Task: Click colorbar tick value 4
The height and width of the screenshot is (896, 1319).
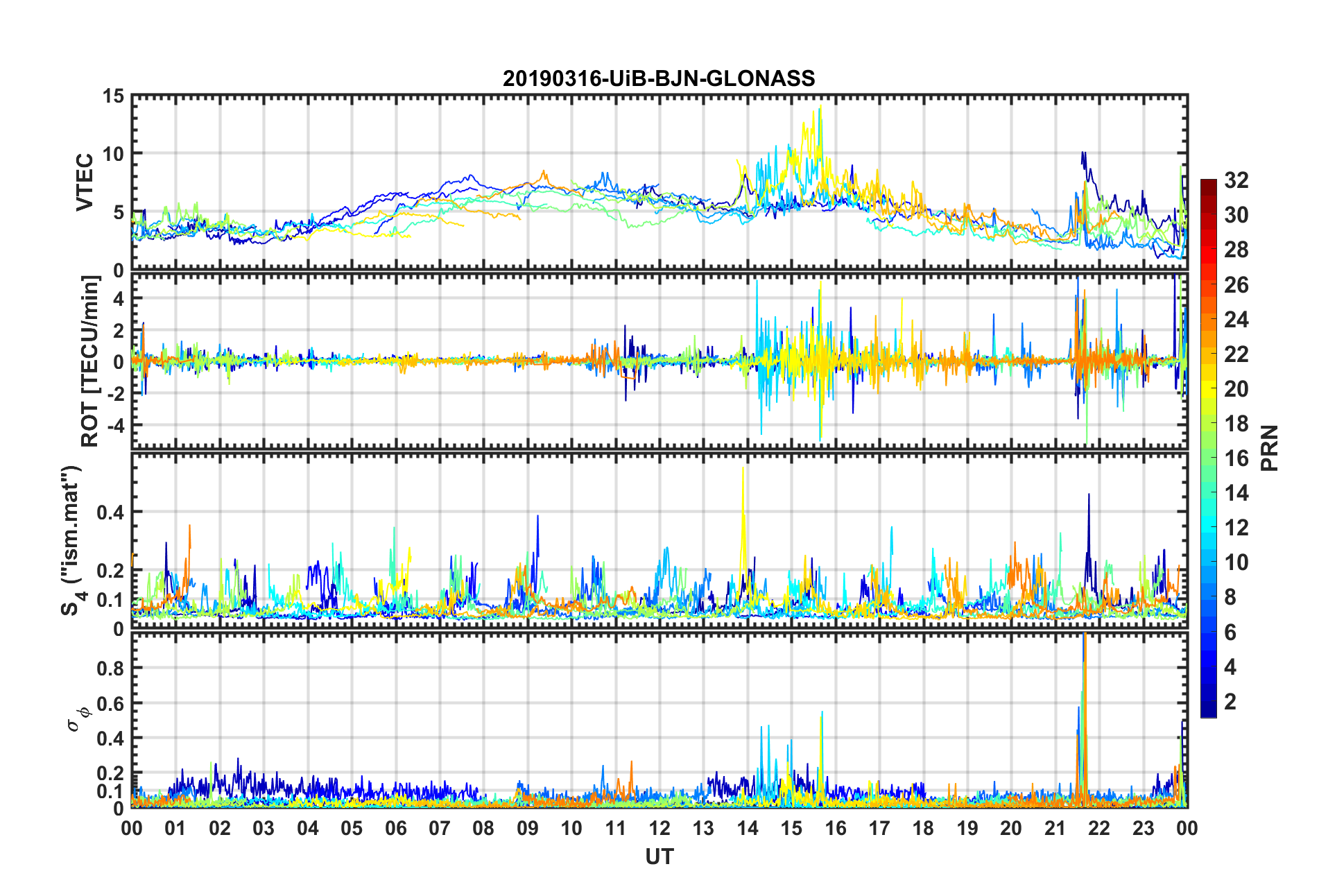Action: (1230, 666)
